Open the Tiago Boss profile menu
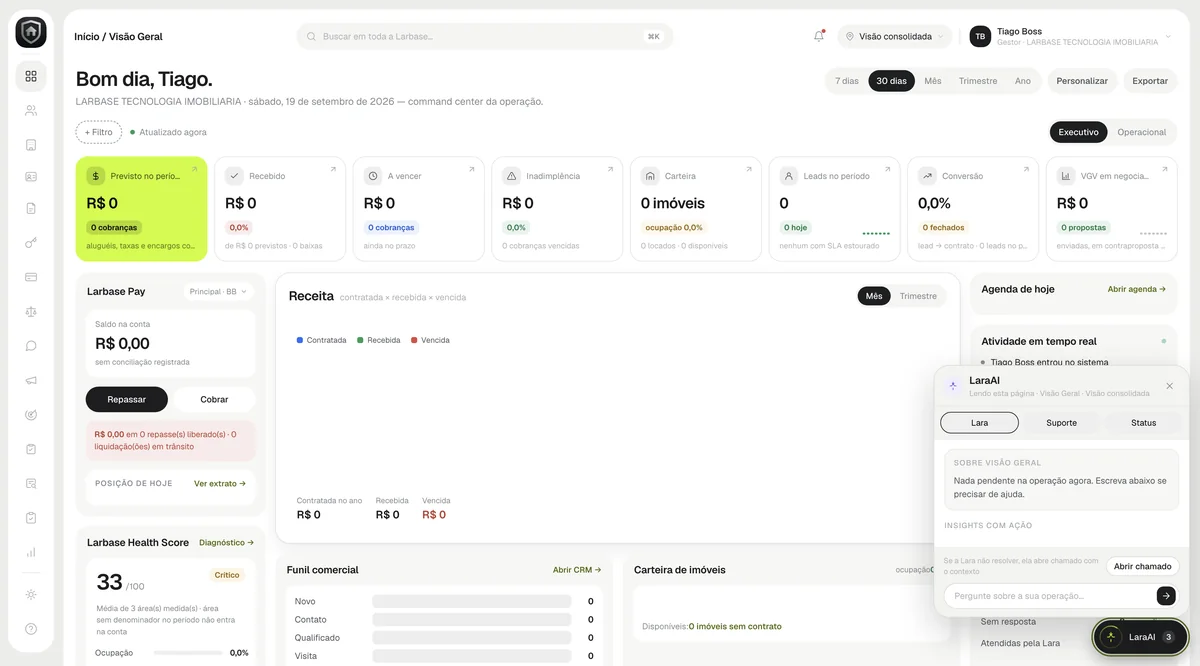 (x=1071, y=36)
